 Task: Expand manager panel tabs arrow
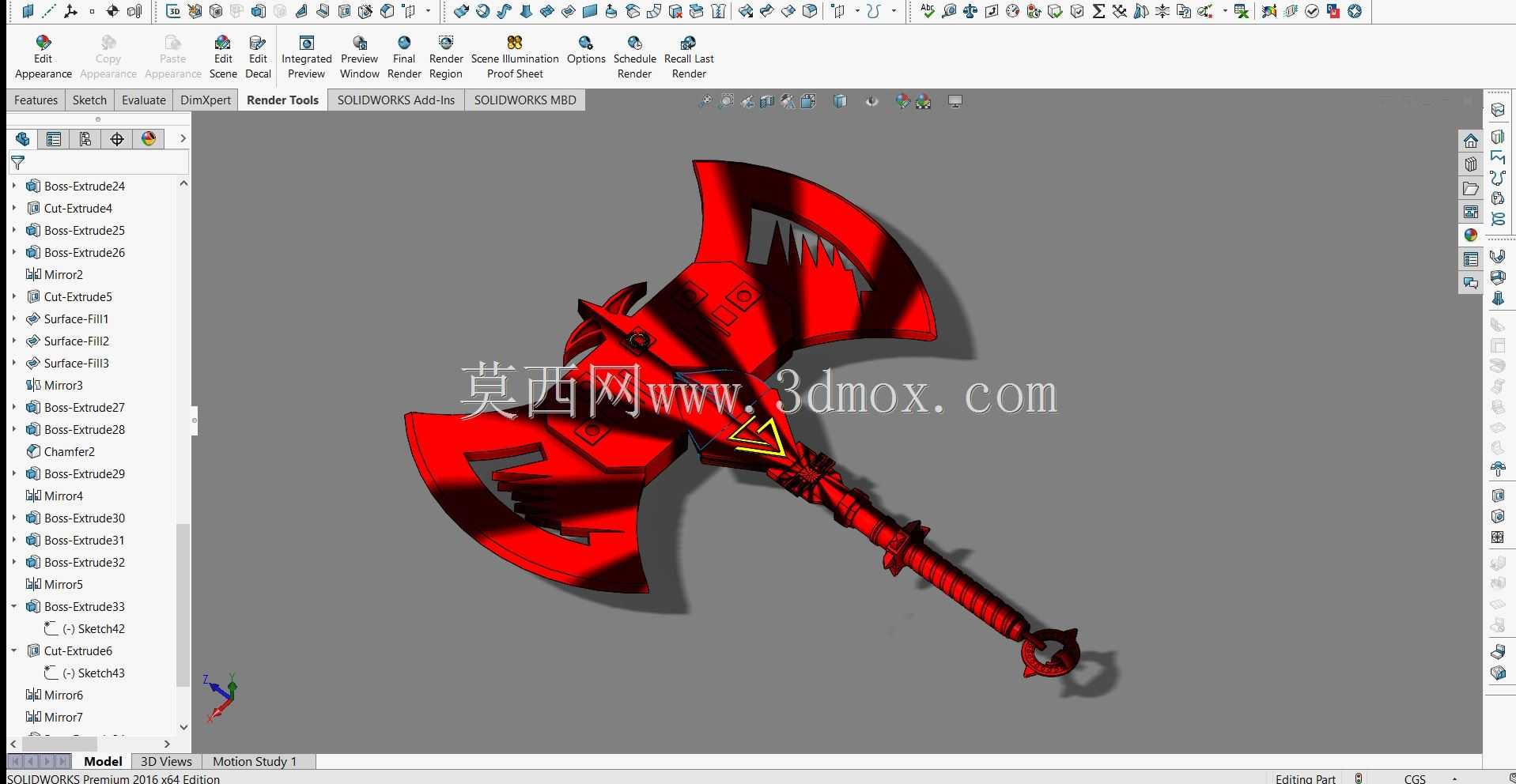[x=183, y=138]
